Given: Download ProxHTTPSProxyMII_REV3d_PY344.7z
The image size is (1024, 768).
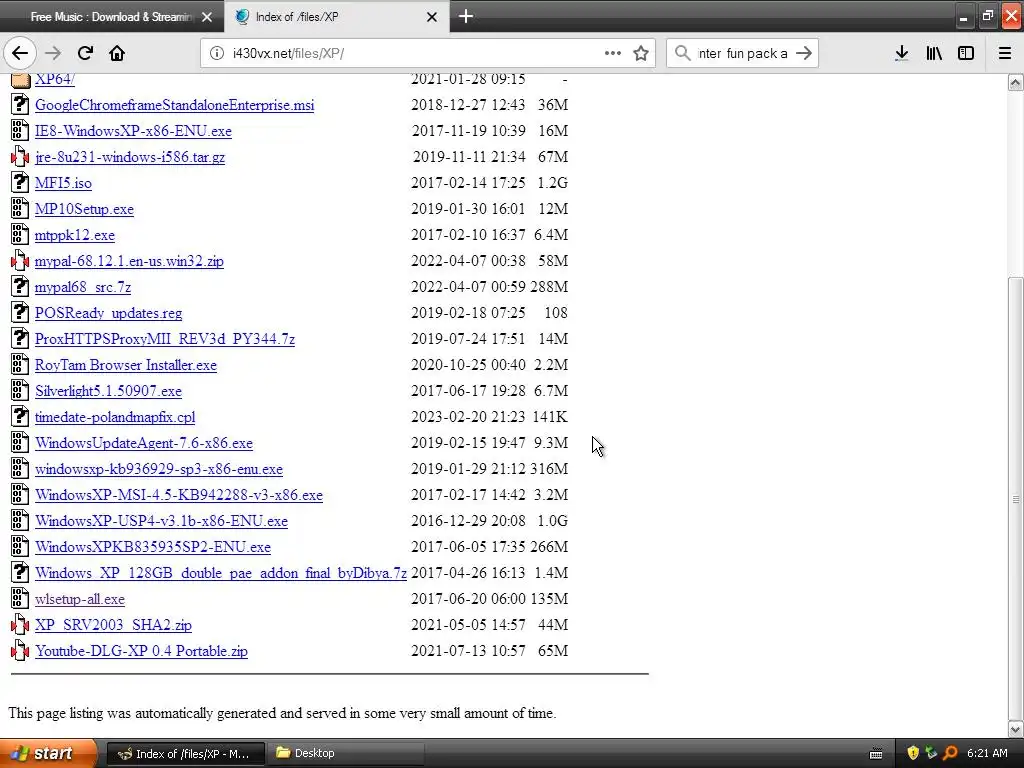Looking at the screenshot, I should point(165,339).
